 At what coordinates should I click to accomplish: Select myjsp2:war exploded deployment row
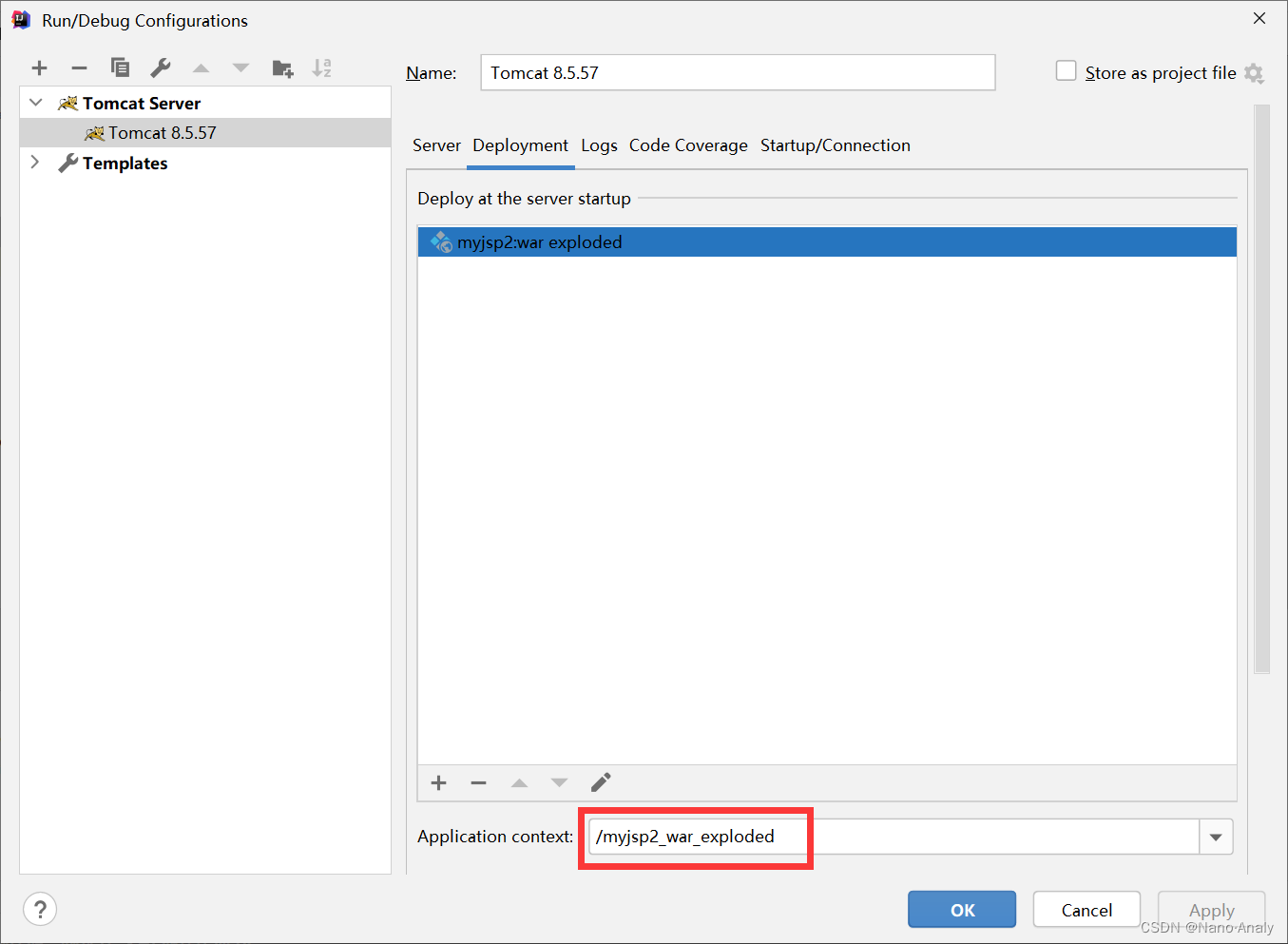pos(827,241)
